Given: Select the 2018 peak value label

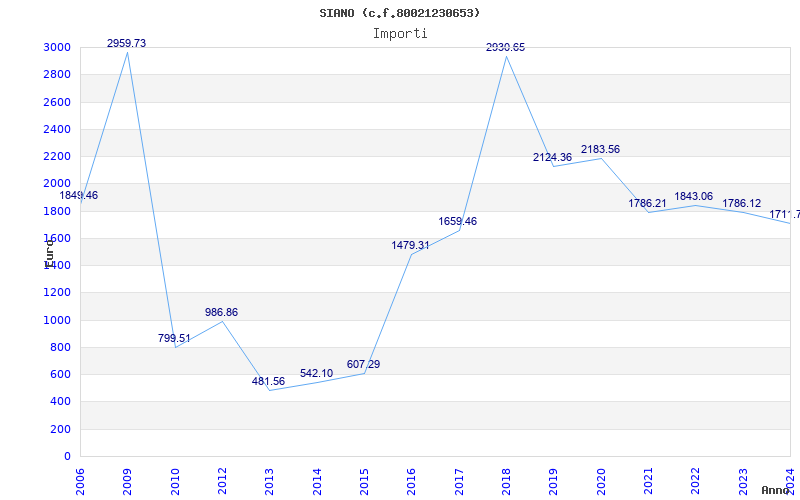Looking at the screenshot, I should coord(505,47).
